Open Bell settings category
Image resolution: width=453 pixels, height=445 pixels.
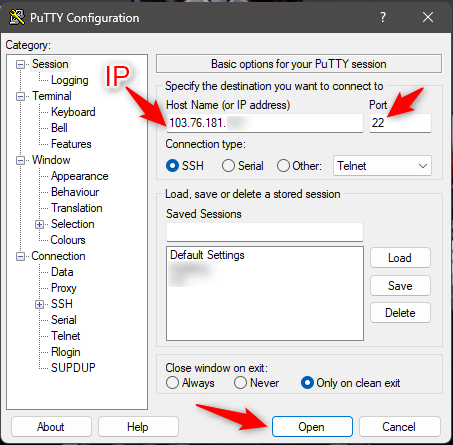59,128
